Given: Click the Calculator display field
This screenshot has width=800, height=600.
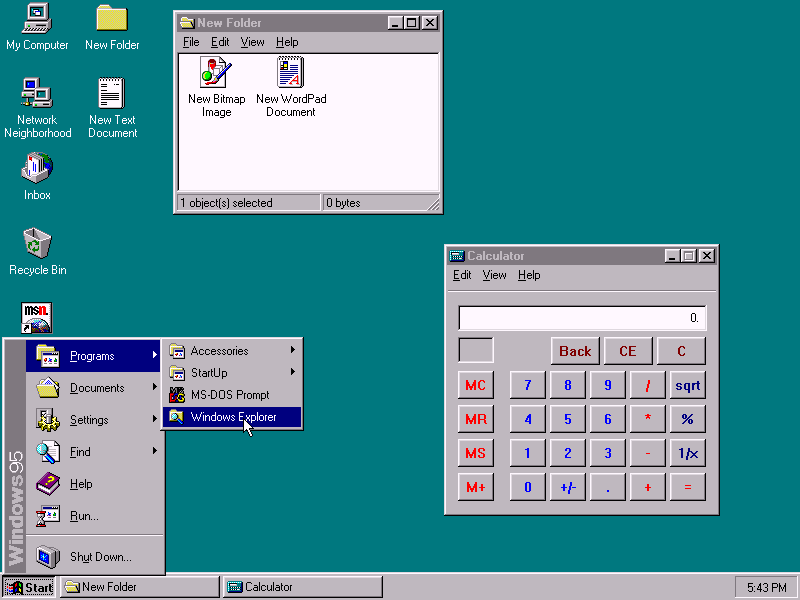Looking at the screenshot, I should 582,318.
